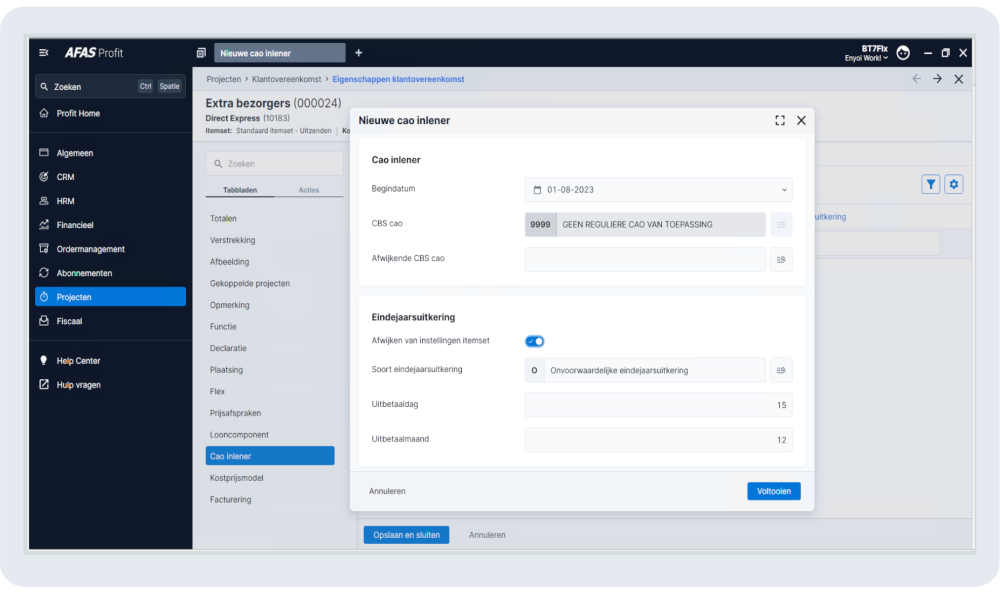Open Hulp vragen
Image resolution: width=1000 pixels, height=593 pixels.
click(110, 385)
